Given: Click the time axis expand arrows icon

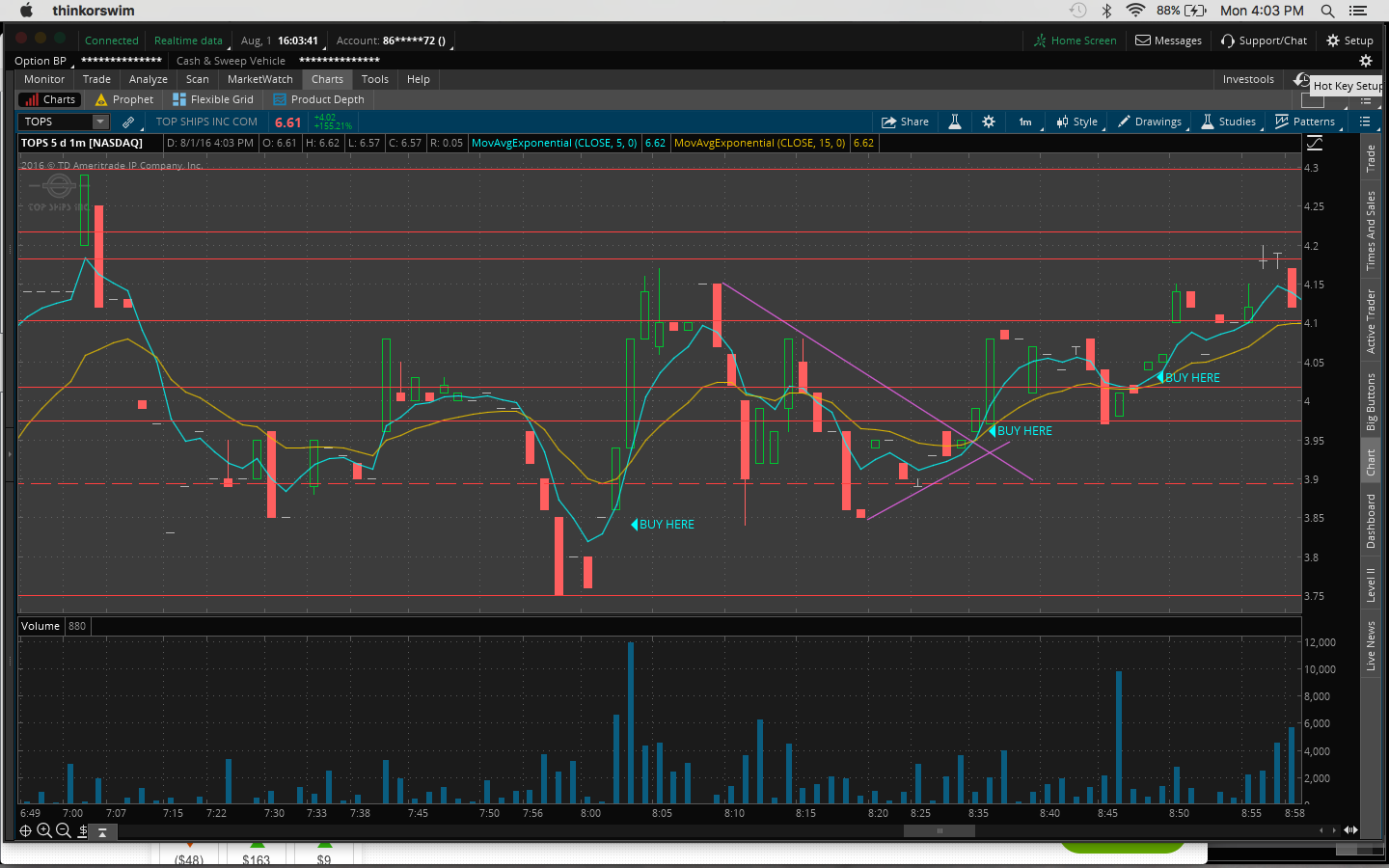Looking at the screenshot, I should [1350, 829].
